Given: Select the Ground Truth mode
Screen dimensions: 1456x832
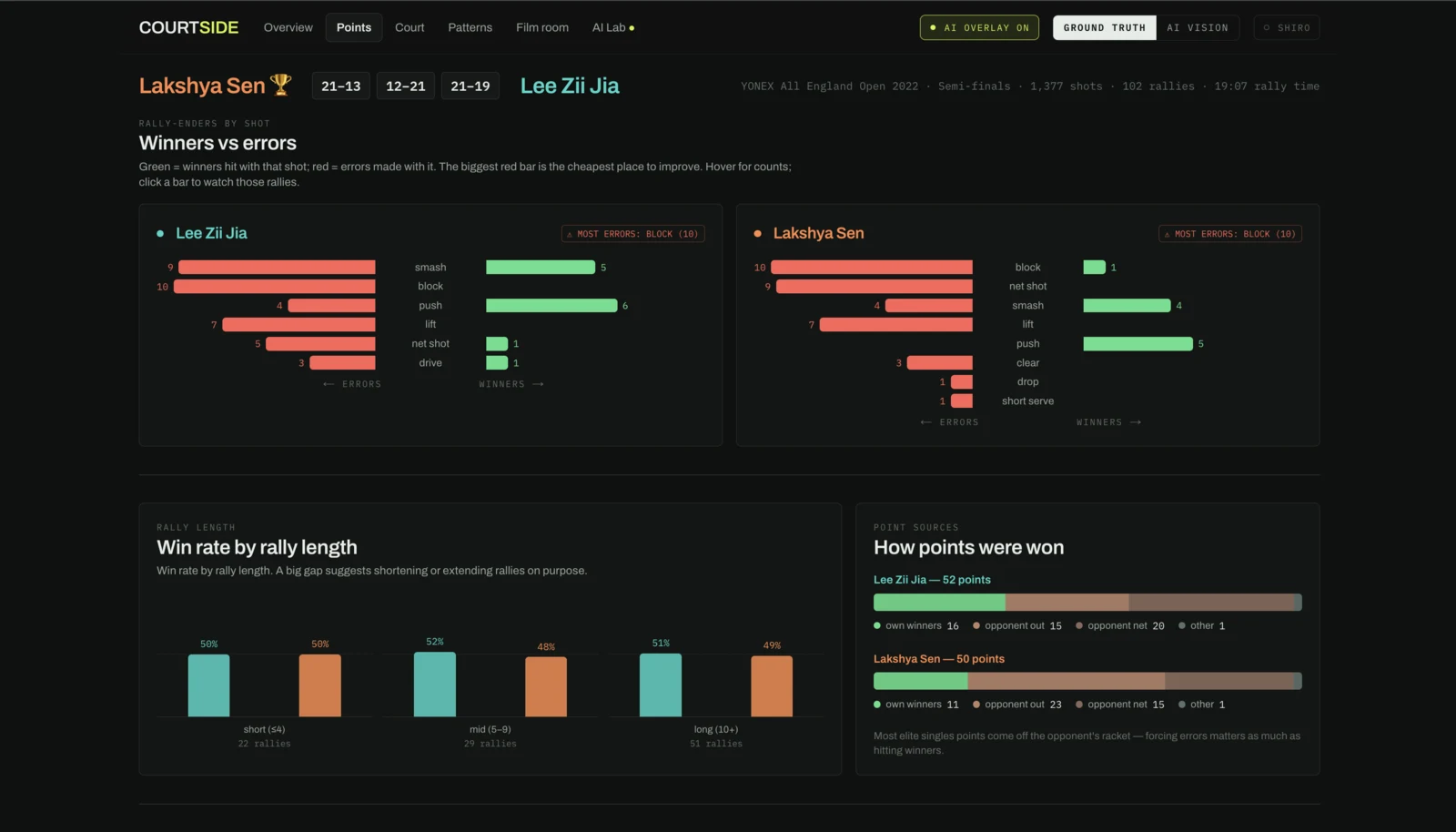Looking at the screenshot, I should click(1104, 27).
